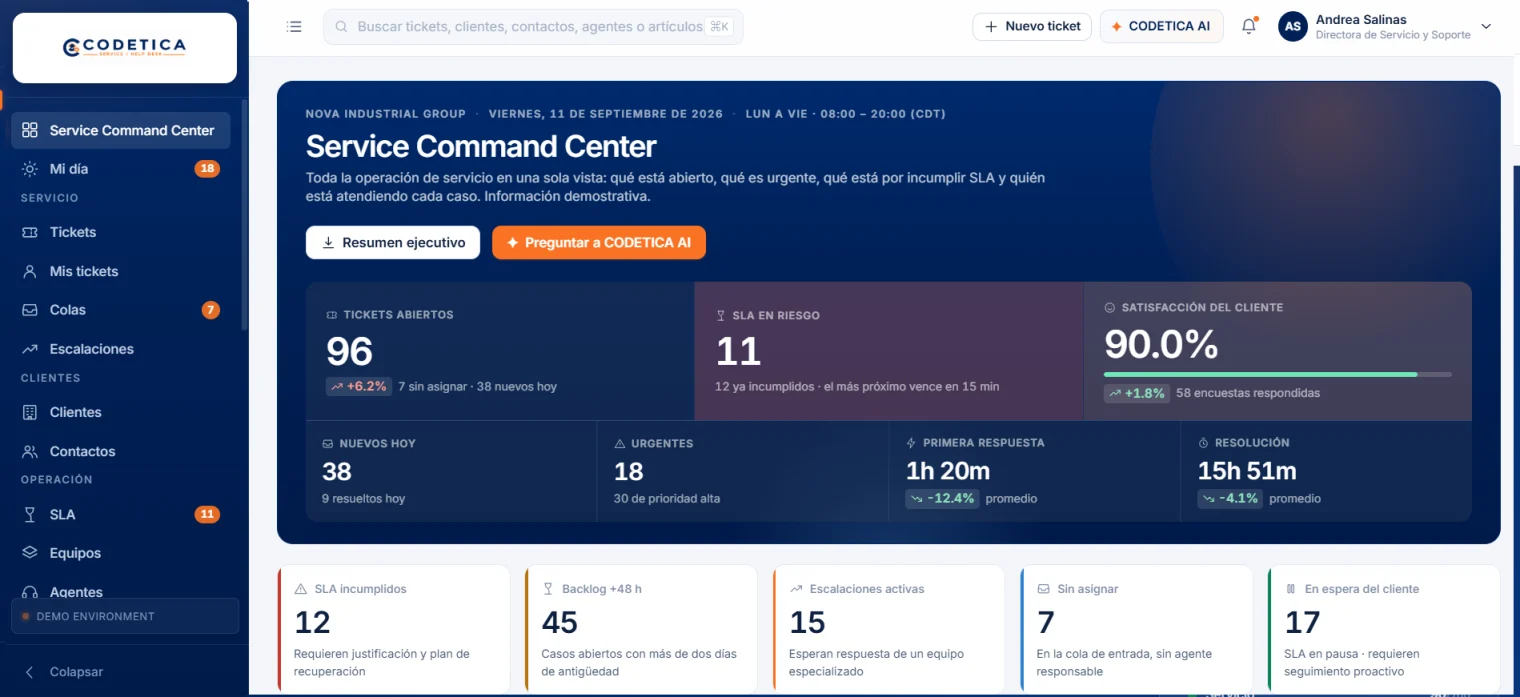The image size is (1520, 697).
Task: Open Mi día in sidebar
Action: [121, 169]
